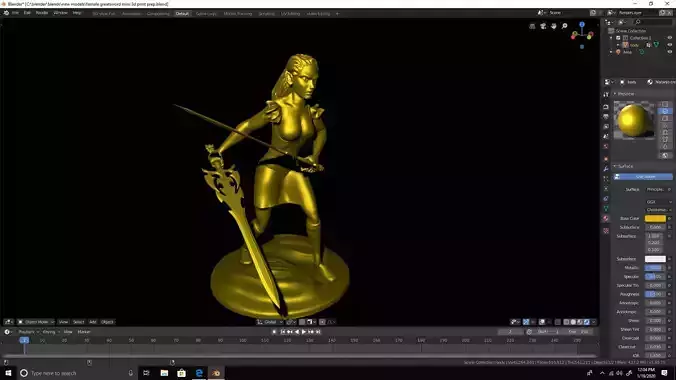The width and height of the screenshot is (676, 380).
Task: Toggle visibility of the Area light
Action: (x=670, y=52)
